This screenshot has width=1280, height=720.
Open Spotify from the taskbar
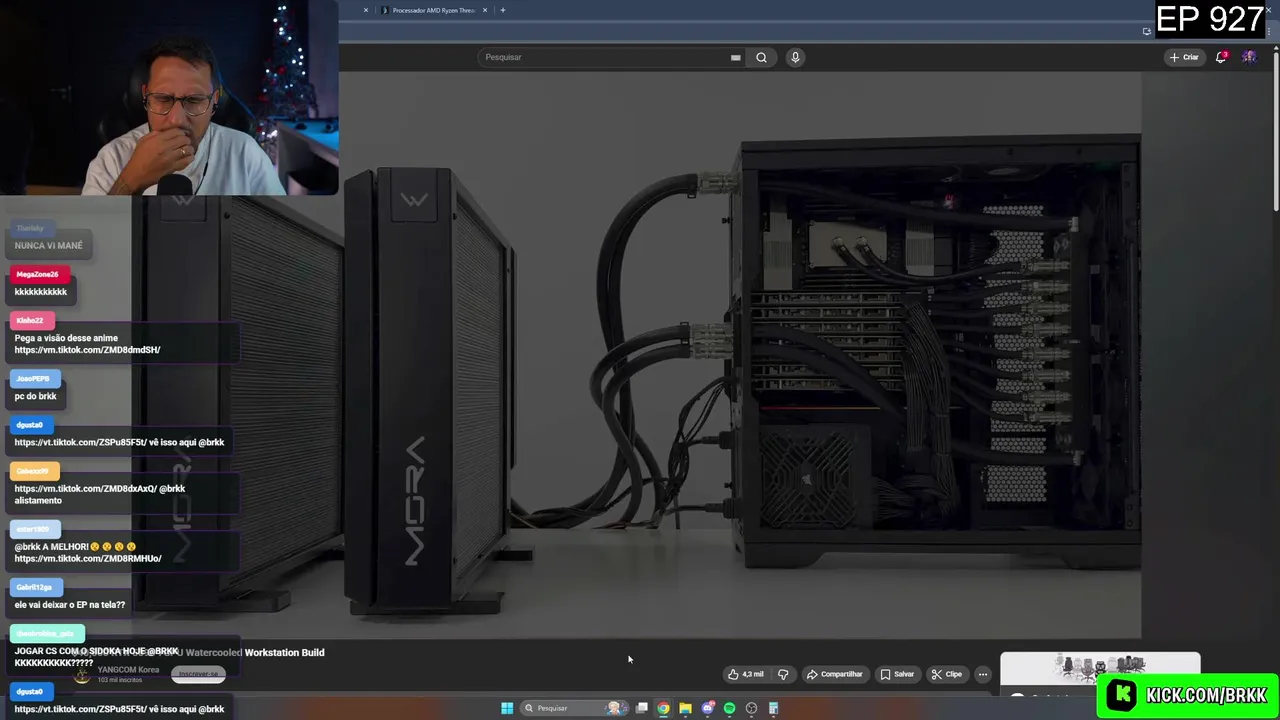[729, 708]
